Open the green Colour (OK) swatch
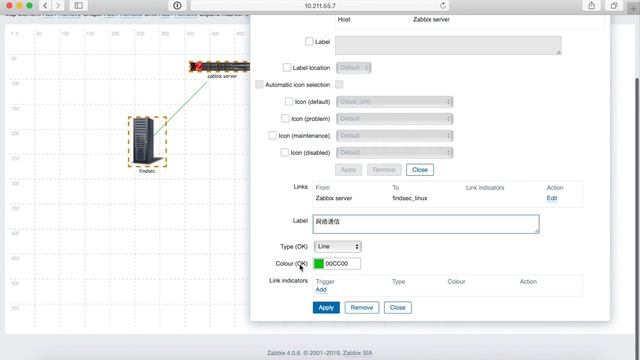 click(x=319, y=264)
